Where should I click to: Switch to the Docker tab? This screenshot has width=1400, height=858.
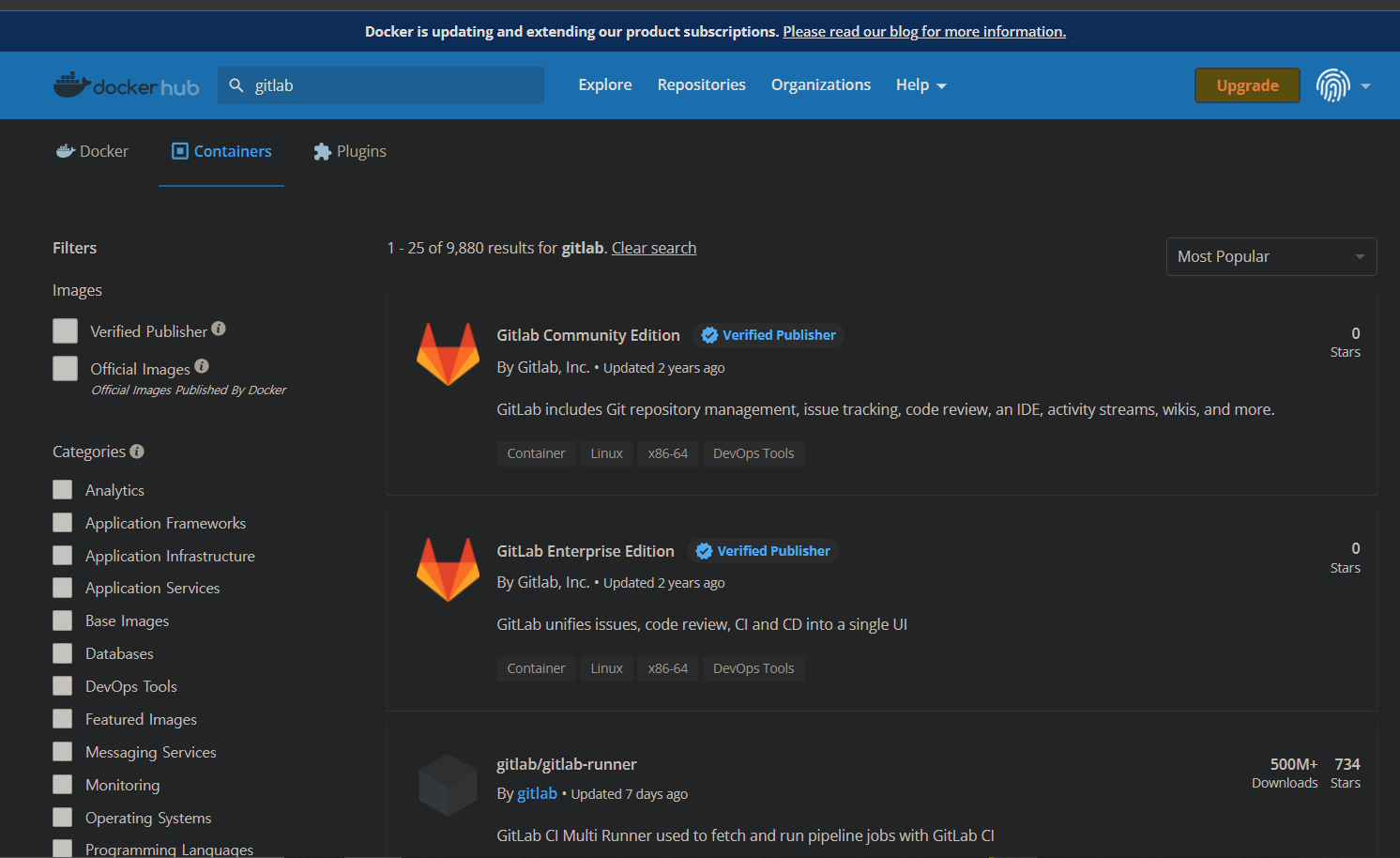point(92,151)
